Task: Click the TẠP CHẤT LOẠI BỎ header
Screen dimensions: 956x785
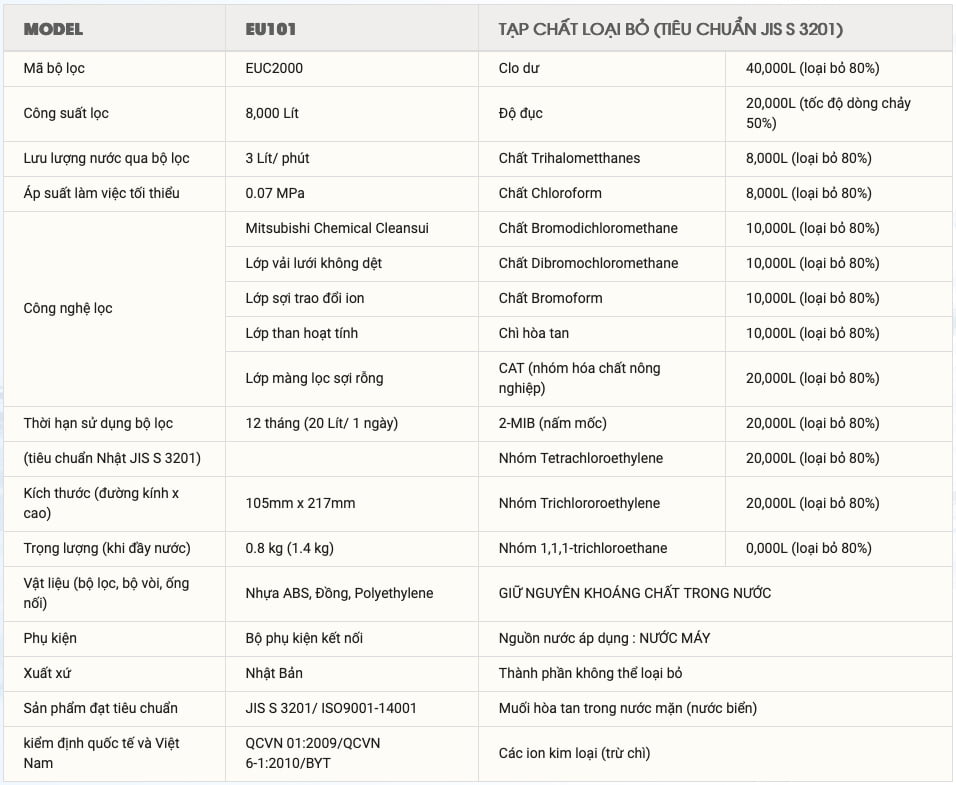Action: [670, 29]
